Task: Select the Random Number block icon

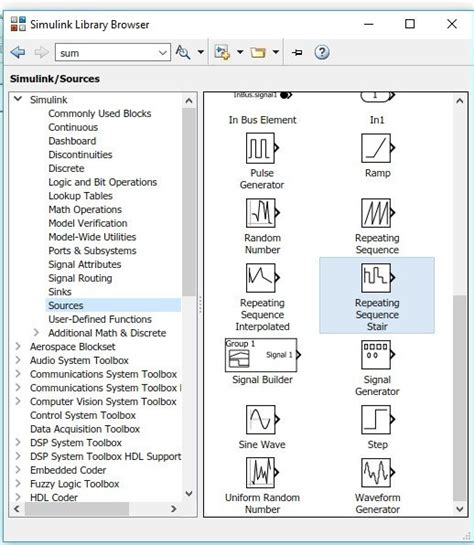Action: coord(262,213)
